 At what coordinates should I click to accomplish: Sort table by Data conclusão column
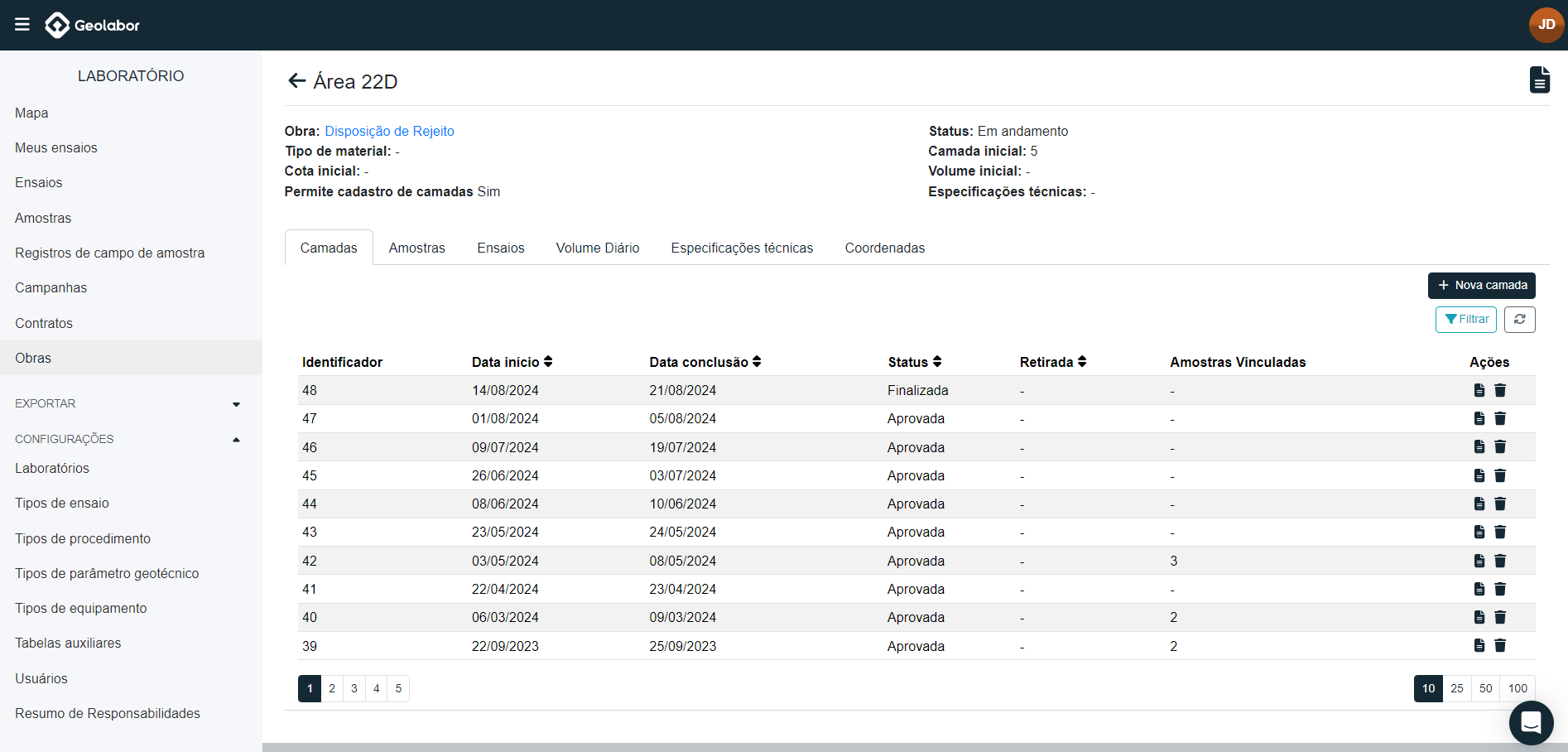click(x=757, y=362)
